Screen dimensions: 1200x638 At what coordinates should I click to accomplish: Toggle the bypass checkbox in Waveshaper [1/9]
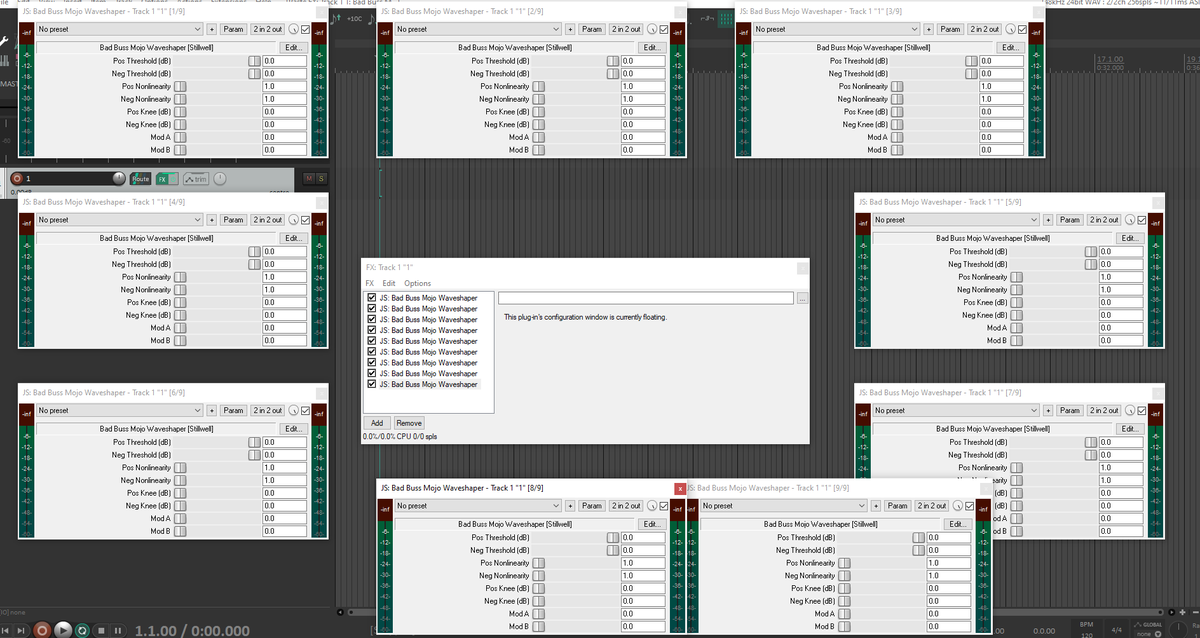click(305, 29)
